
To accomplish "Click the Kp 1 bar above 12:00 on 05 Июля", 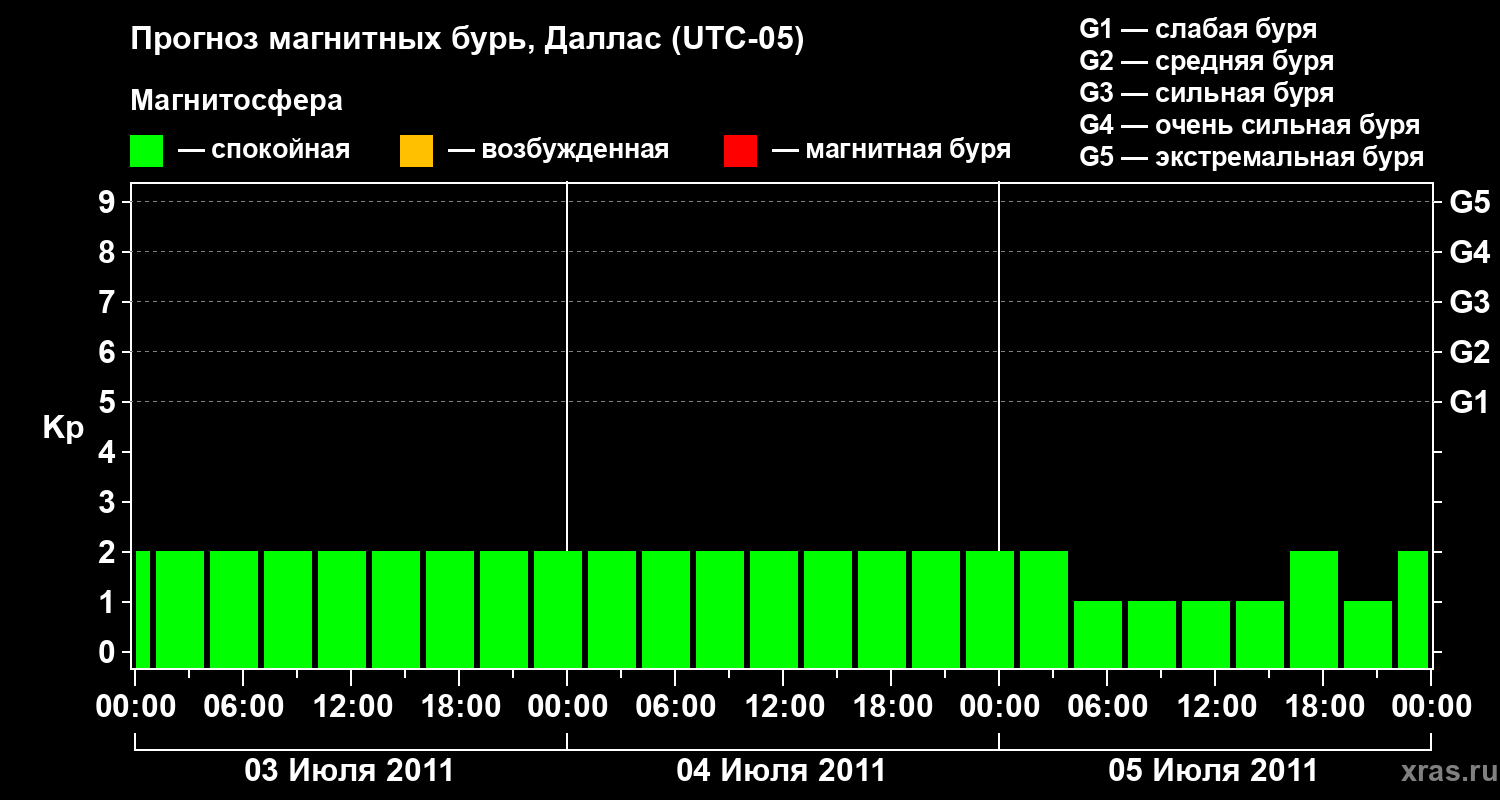I will [x=1206, y=634].
